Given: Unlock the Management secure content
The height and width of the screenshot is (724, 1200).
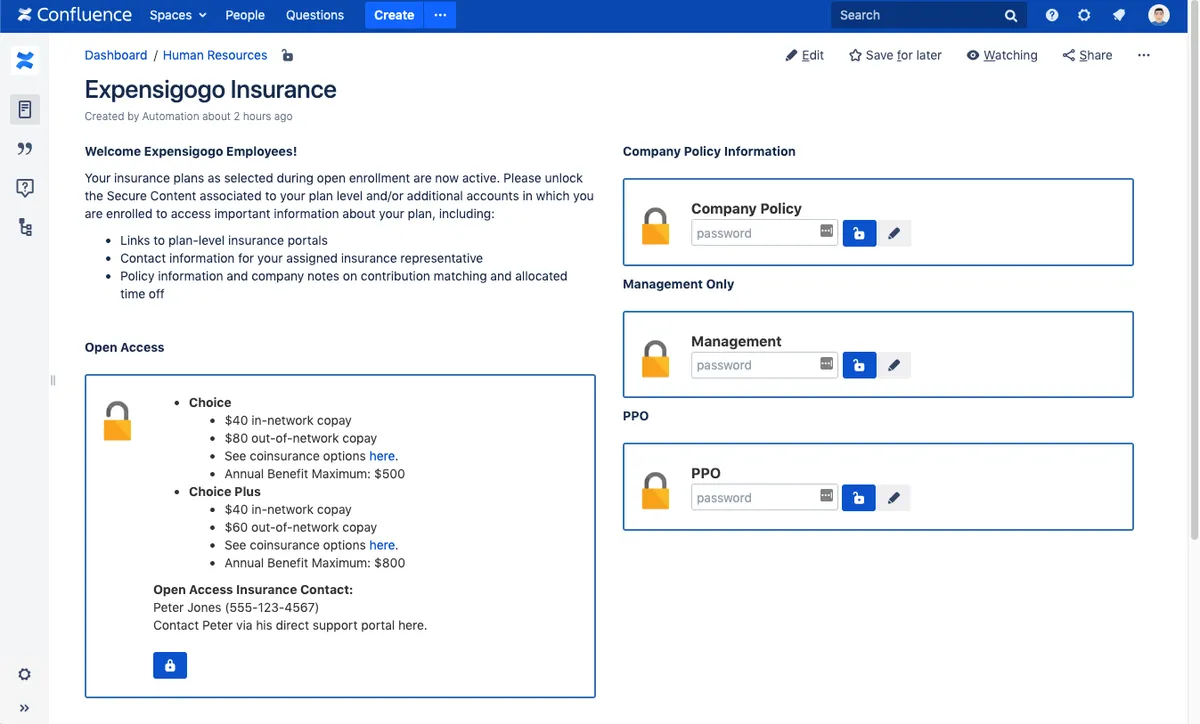Looking at the screenshot, I should (859, 365).
